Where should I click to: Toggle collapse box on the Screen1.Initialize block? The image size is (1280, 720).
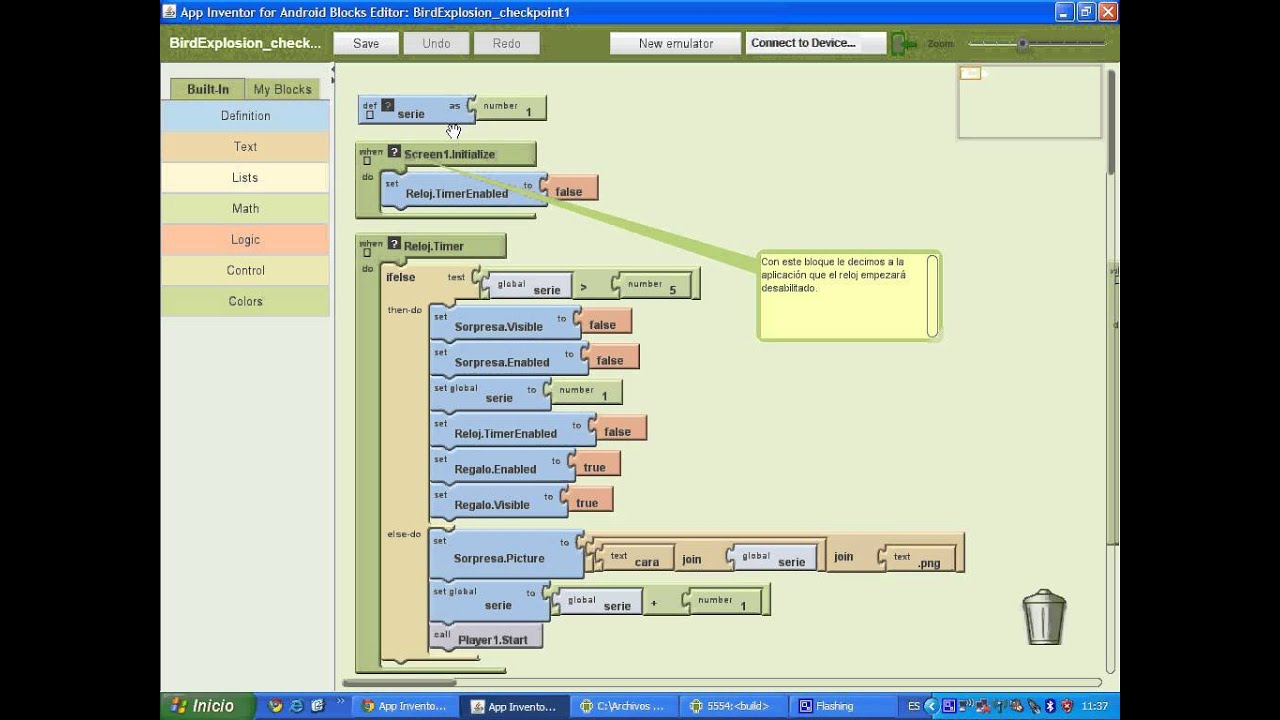coord(366,161)
